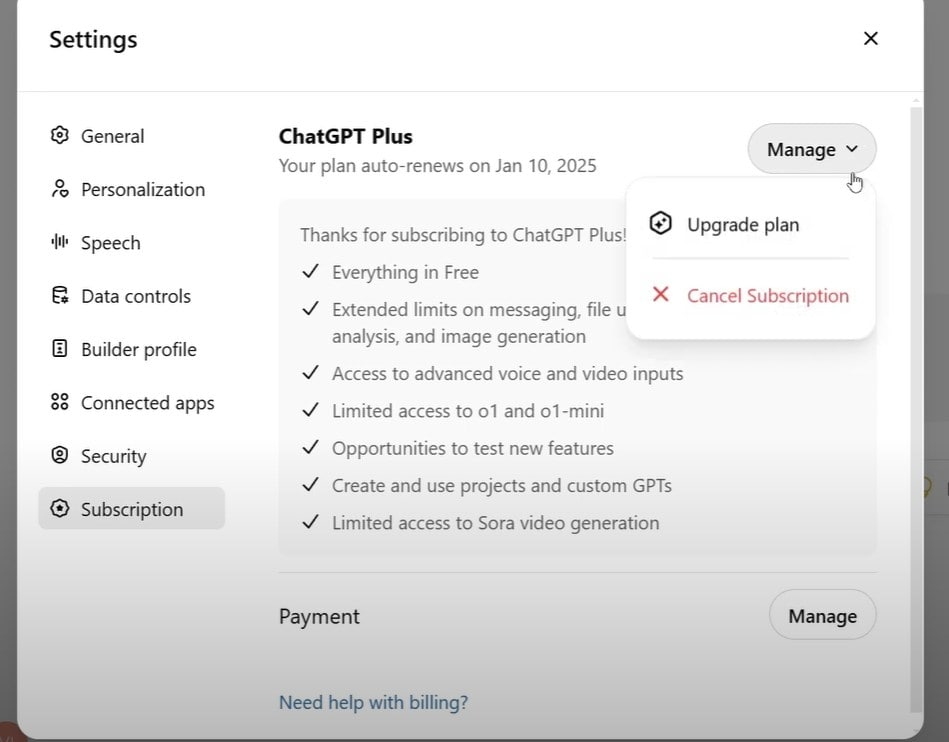949x742 pixels.
Task: Click the chevron on the Manage dropdown
Action: pyautogui.click(x=852, y=149)
